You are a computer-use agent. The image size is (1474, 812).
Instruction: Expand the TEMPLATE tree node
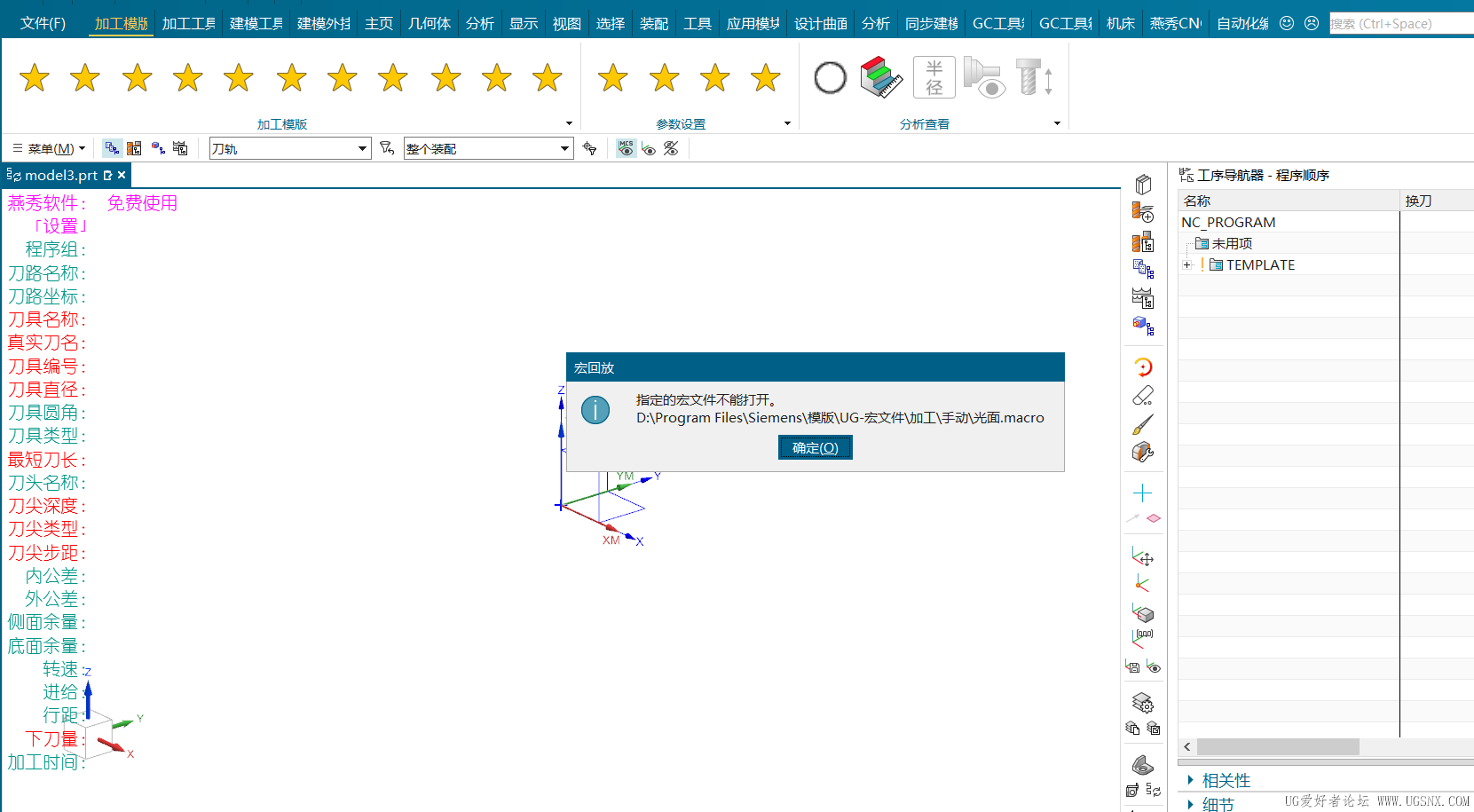tap(1187, 264)
